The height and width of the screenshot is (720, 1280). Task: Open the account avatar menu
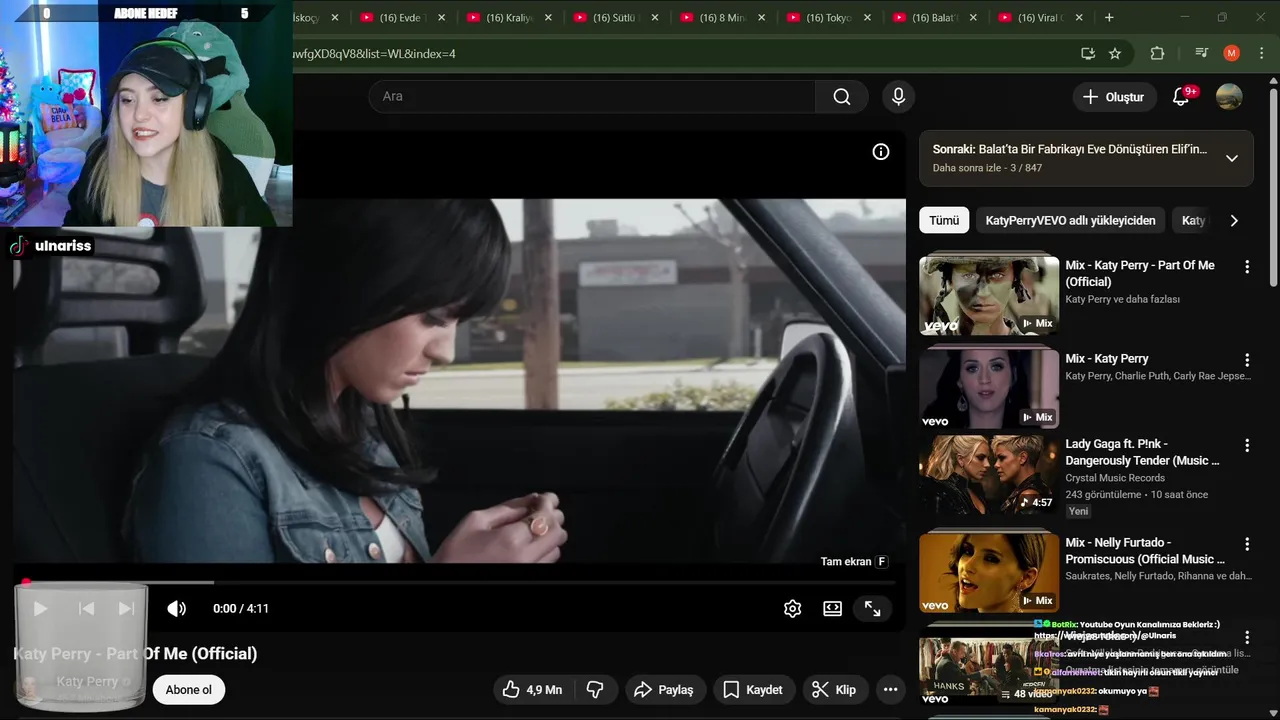click(x=1229, y=97)
